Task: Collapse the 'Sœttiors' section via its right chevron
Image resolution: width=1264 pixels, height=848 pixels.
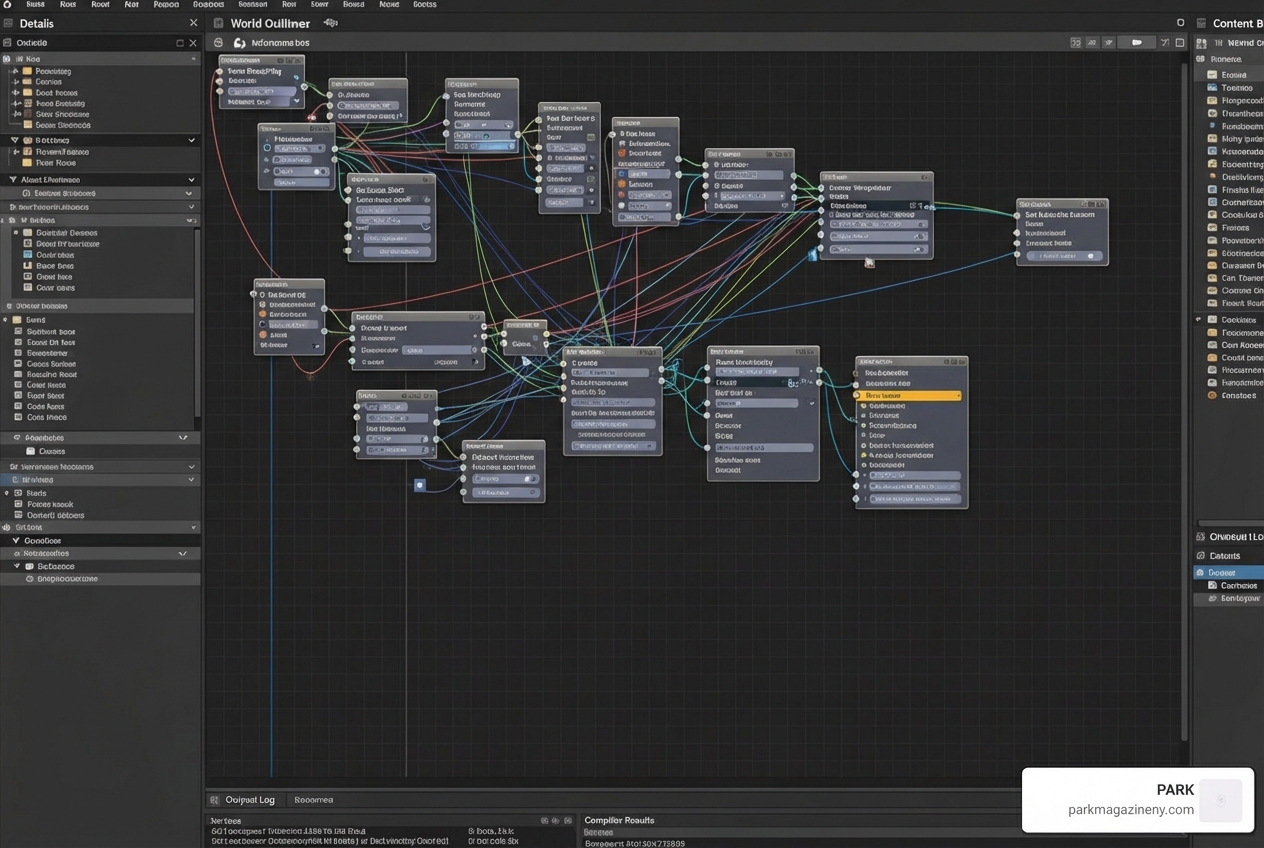Action: 191,140
